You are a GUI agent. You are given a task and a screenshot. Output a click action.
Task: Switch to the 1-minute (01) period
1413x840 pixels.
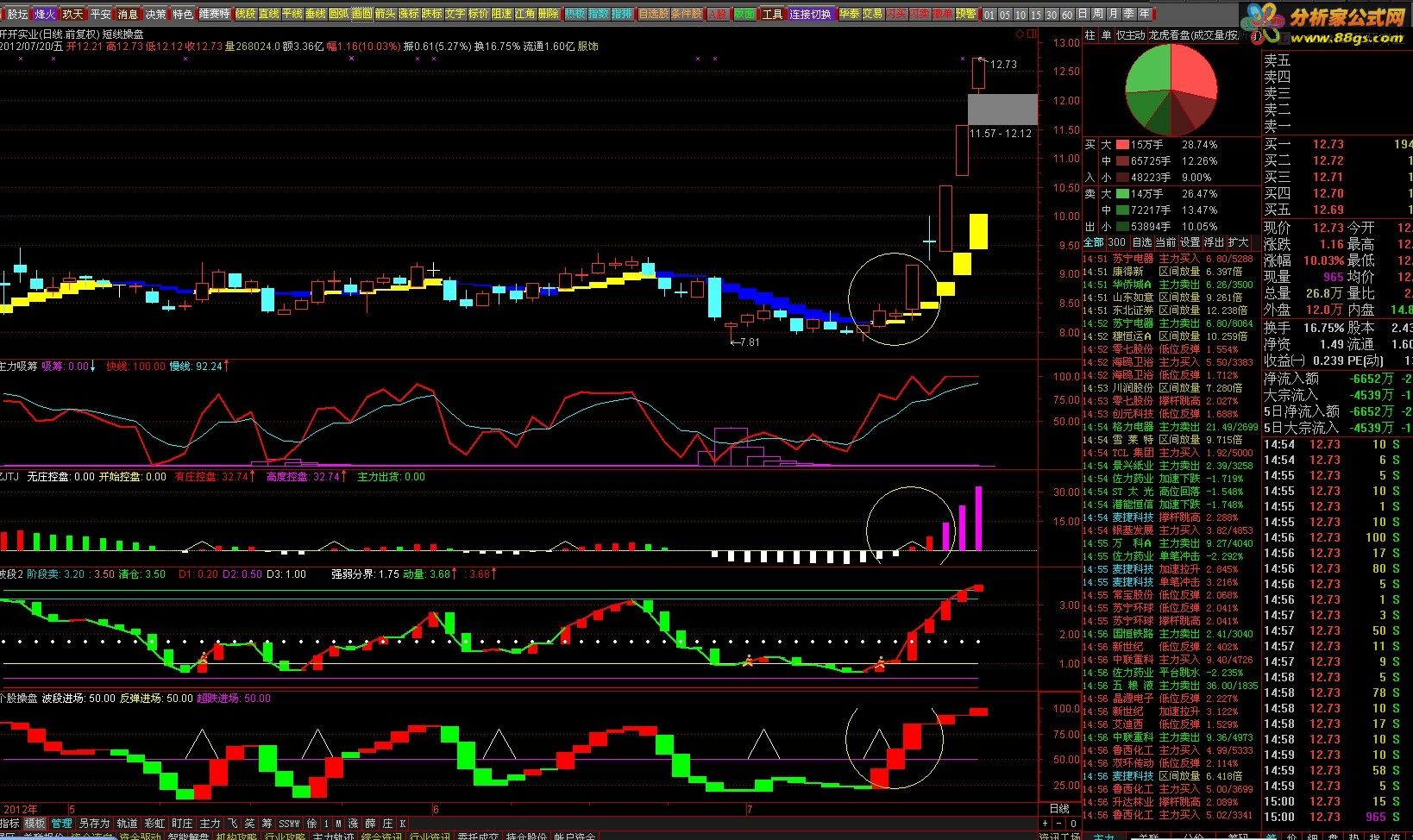pyautogui.click(x=989, y=15)
